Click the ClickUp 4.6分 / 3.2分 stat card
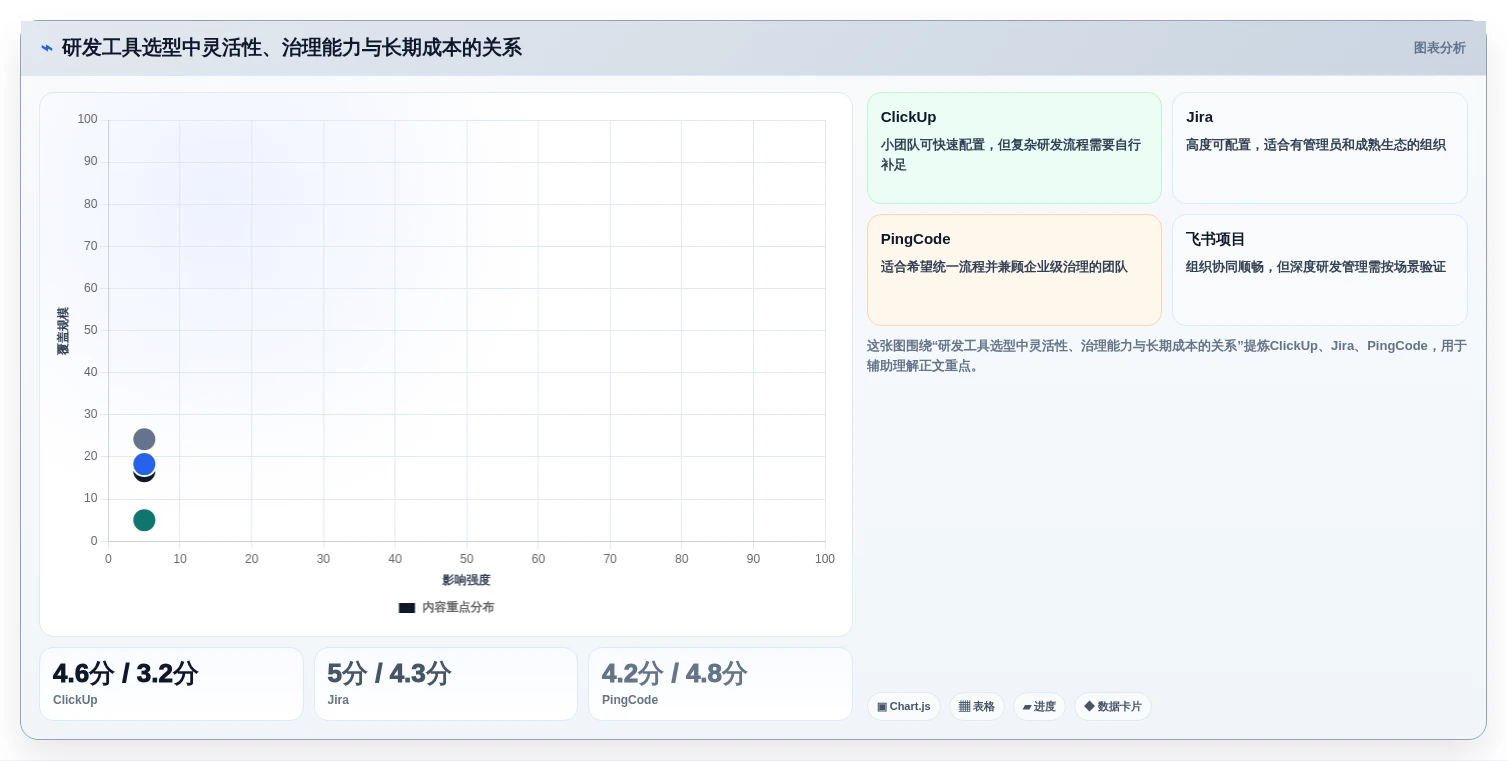Screen dimensions: 1507x761 171,684
